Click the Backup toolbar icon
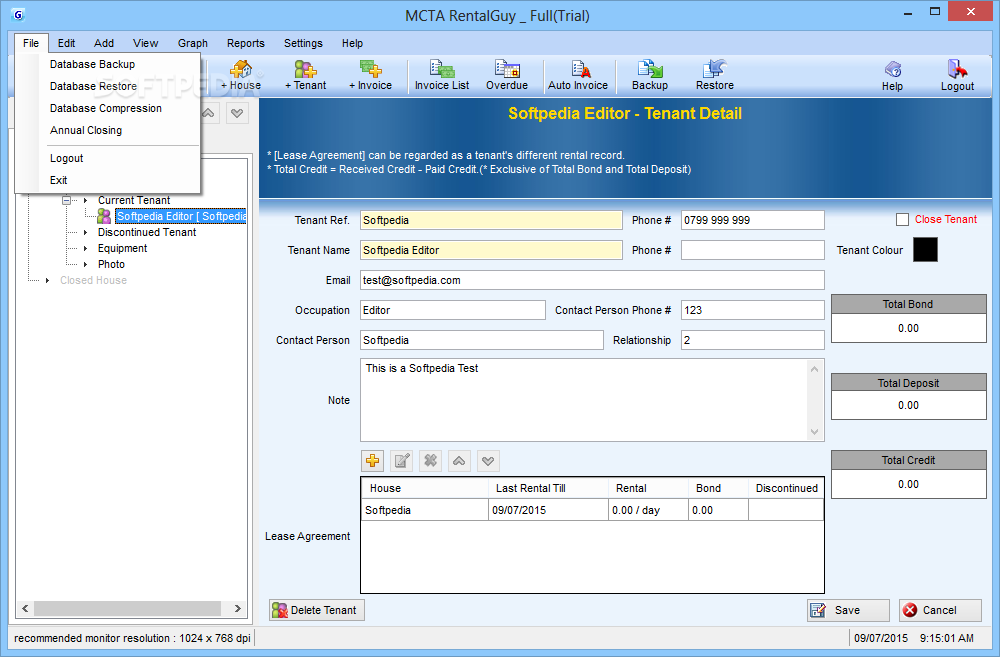 coord(650,75)
